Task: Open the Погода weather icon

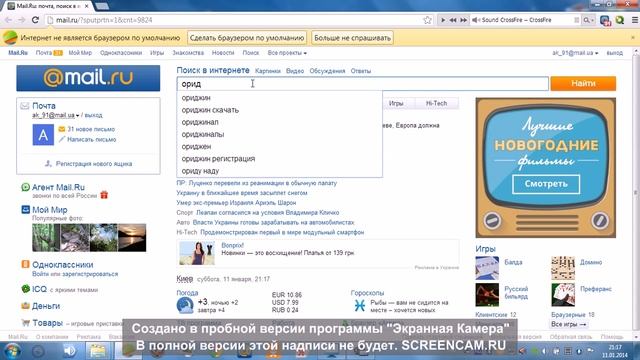Action: (185, 305)
